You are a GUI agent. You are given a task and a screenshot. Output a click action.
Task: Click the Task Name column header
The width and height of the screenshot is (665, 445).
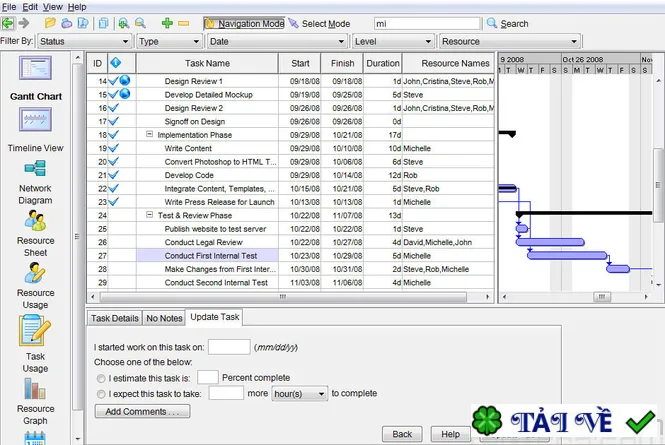tap(207, 63)
